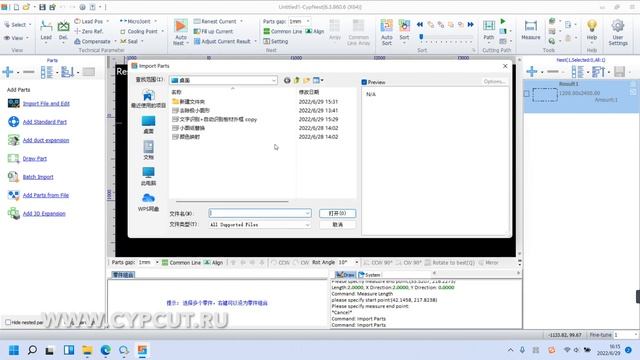Toggle the Preview checkbox in dialog

(364, 82)
